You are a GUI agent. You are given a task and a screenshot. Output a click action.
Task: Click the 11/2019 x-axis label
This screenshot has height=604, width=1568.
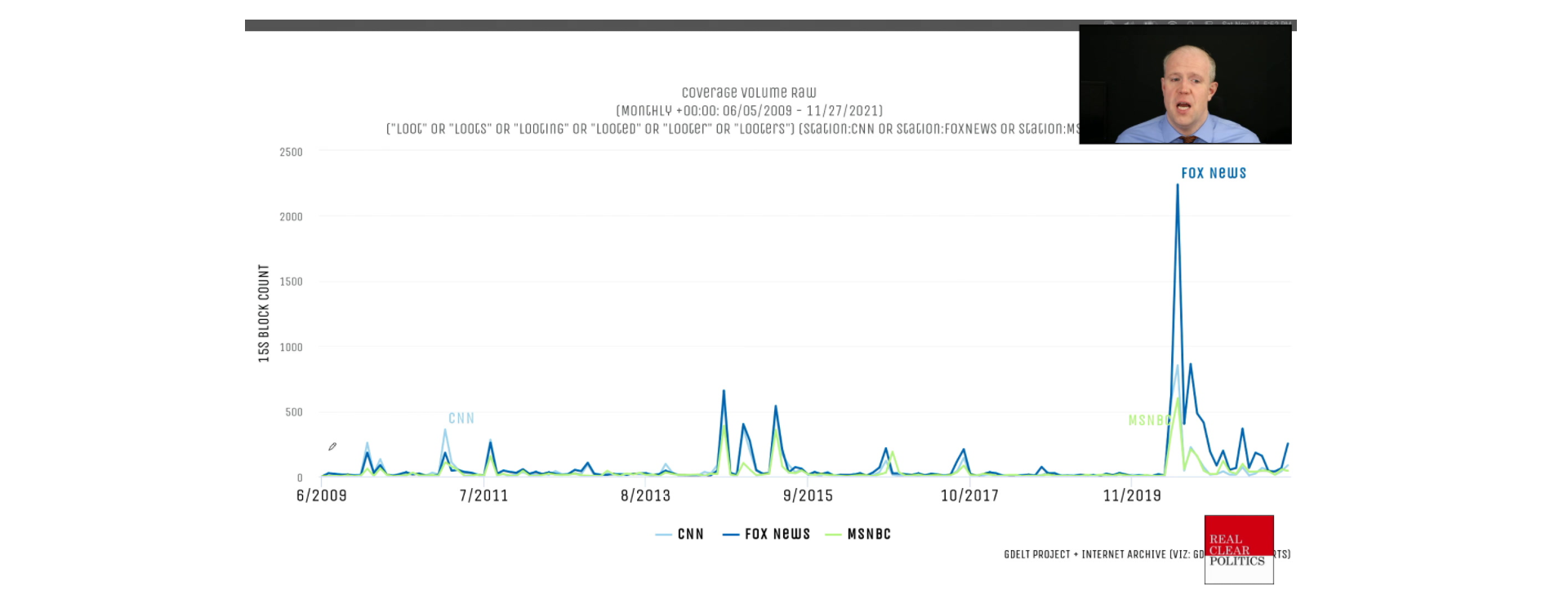coord(1132,495)
